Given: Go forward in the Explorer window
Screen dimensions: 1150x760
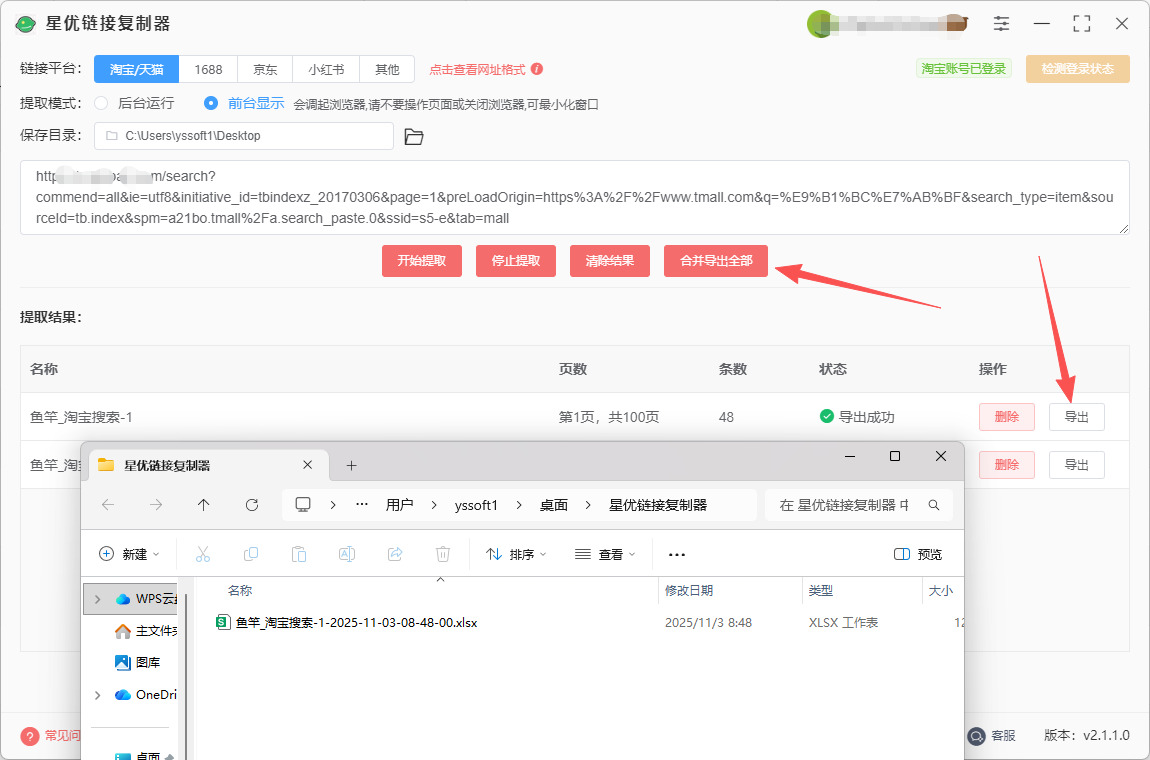Looking at the screenshot, I should pyautogui.click(x=155, y=505).
